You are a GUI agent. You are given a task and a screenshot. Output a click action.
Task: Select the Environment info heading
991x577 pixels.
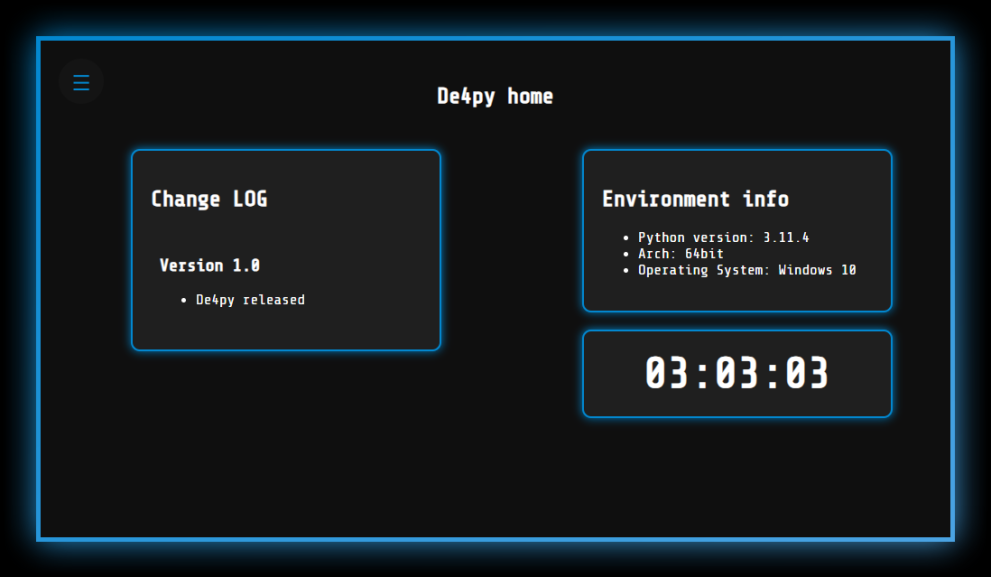tap(695, 199)
